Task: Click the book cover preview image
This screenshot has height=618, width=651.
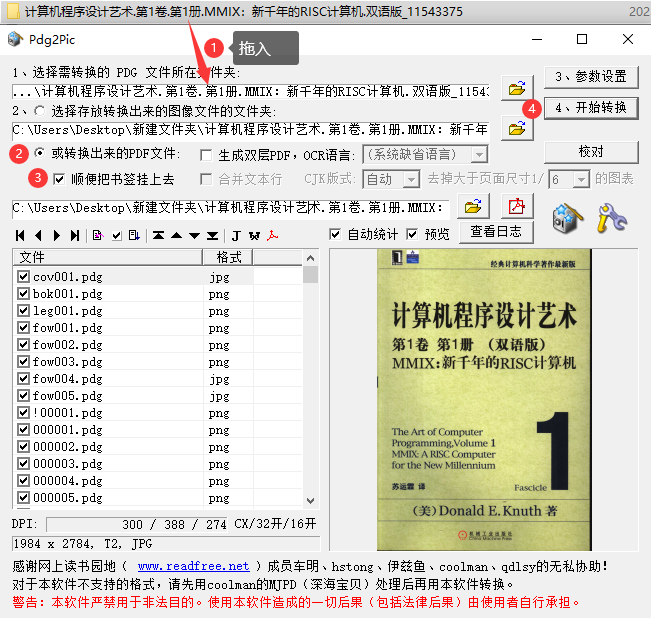Action: [484, 400]
